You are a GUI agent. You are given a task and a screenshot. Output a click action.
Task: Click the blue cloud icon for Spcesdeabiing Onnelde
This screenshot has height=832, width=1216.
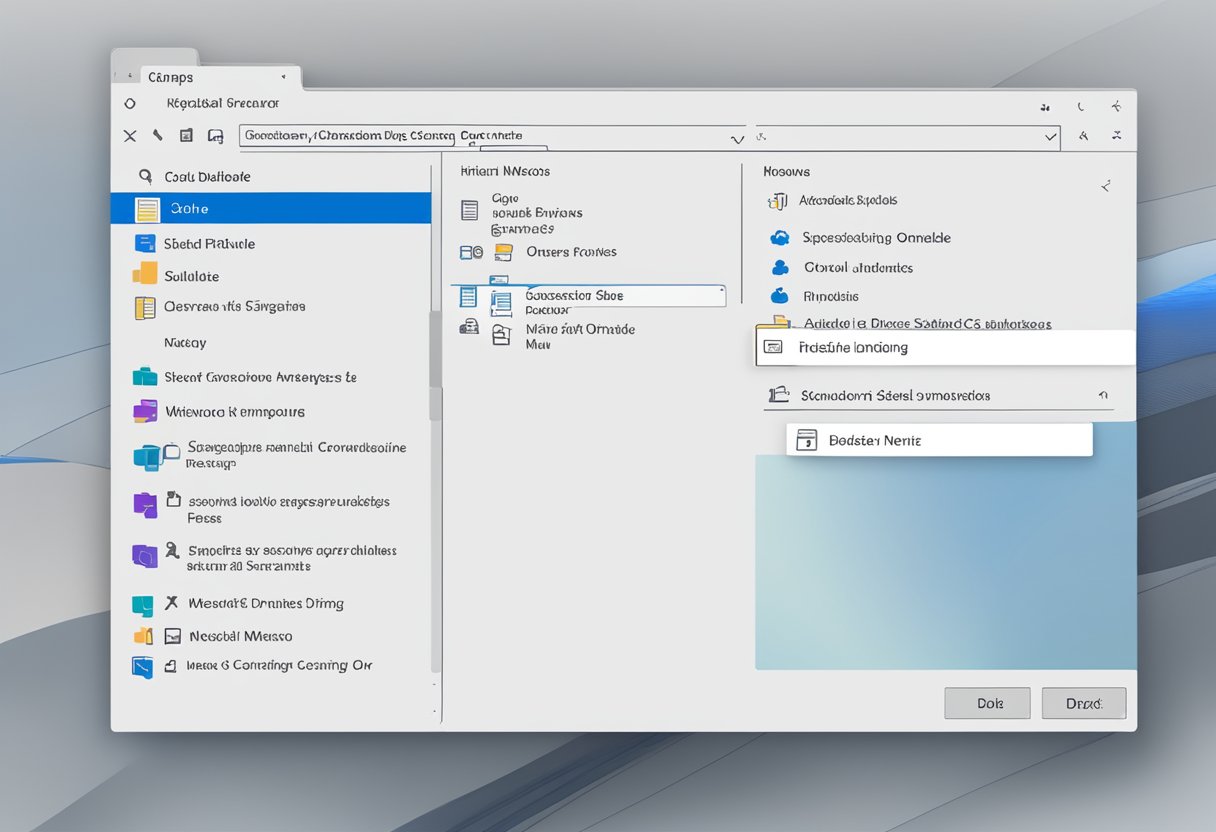pyautogui.click(x=780, y=238)
